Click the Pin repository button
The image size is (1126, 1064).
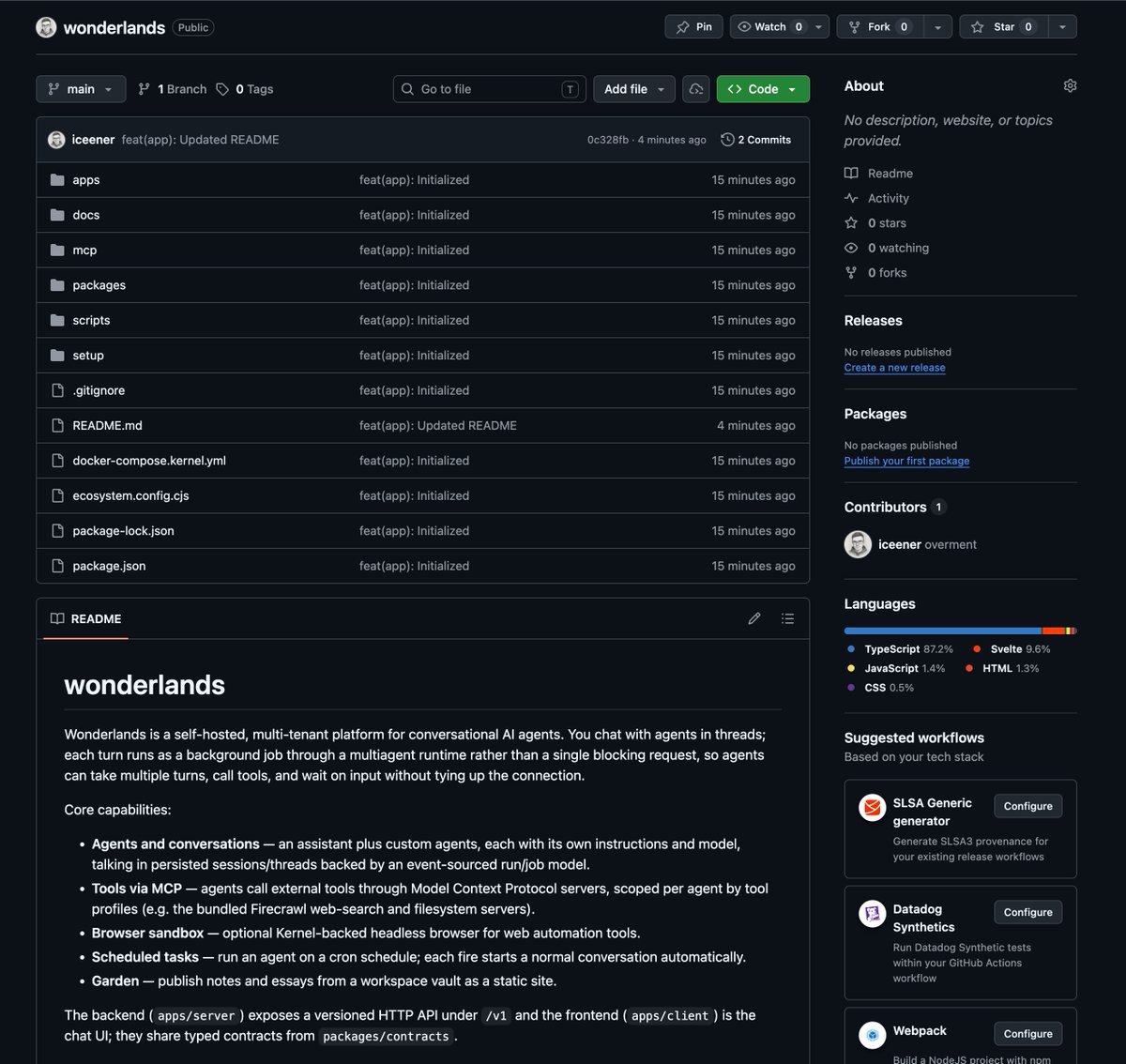(x=694, y=27)
